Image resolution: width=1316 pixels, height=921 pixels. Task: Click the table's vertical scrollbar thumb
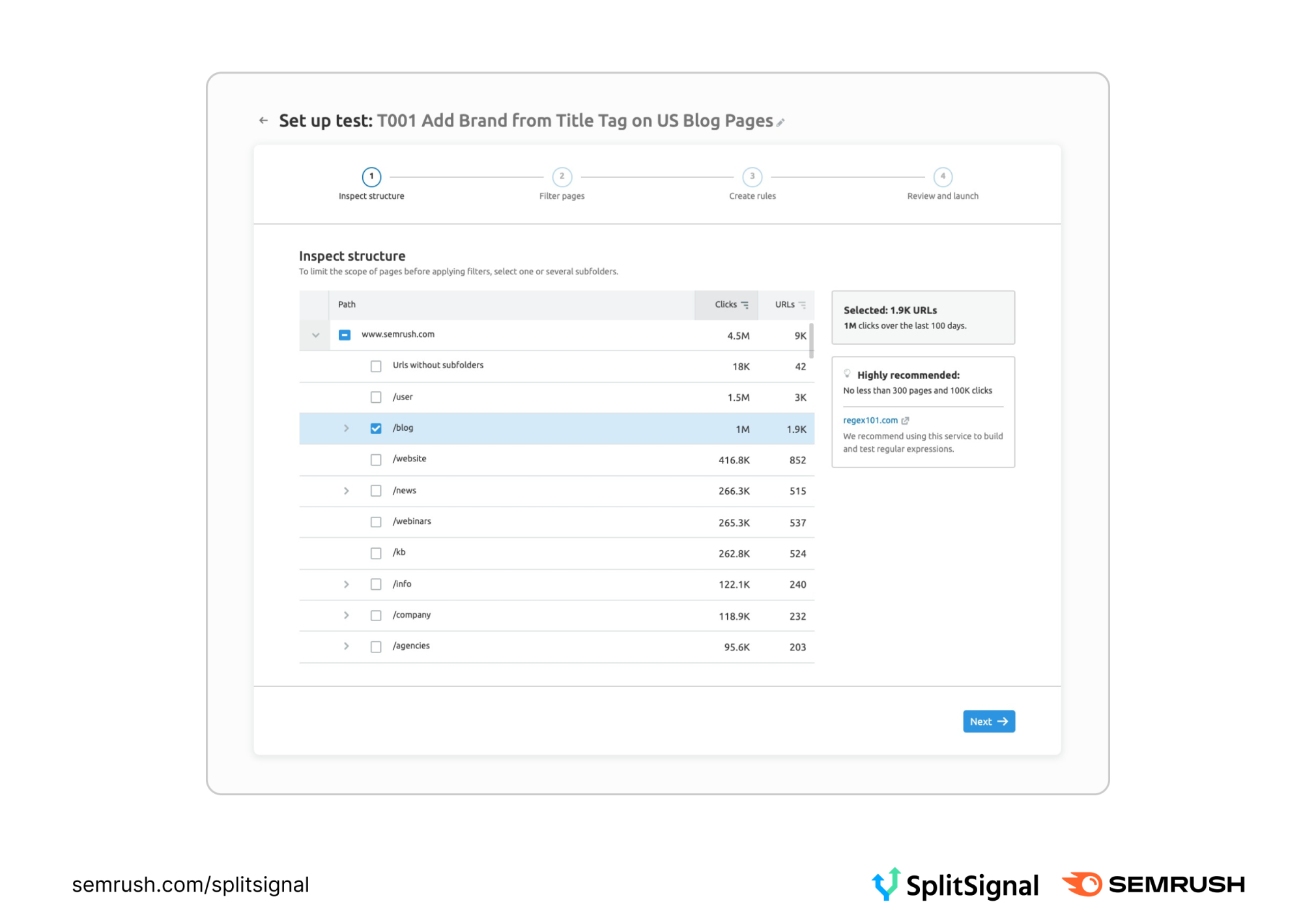(811, 340)
